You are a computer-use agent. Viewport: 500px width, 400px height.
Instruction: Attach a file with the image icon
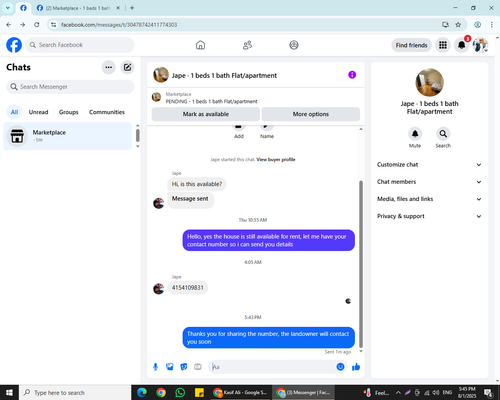(x=170, y=367)
